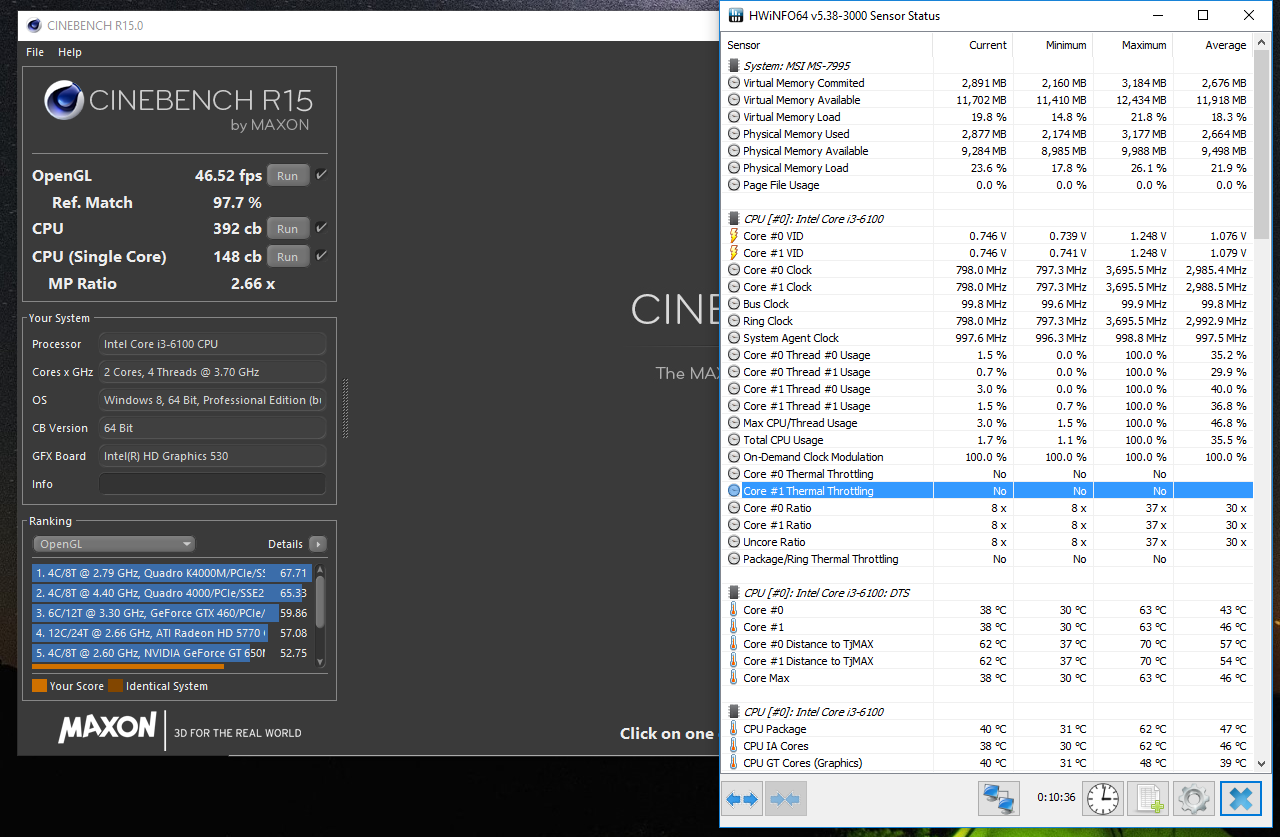The width and height of the screenshot is (1280, 837).
Task: Select Core #1 Thermal Throttling row
Action: [x=987, y=491]
